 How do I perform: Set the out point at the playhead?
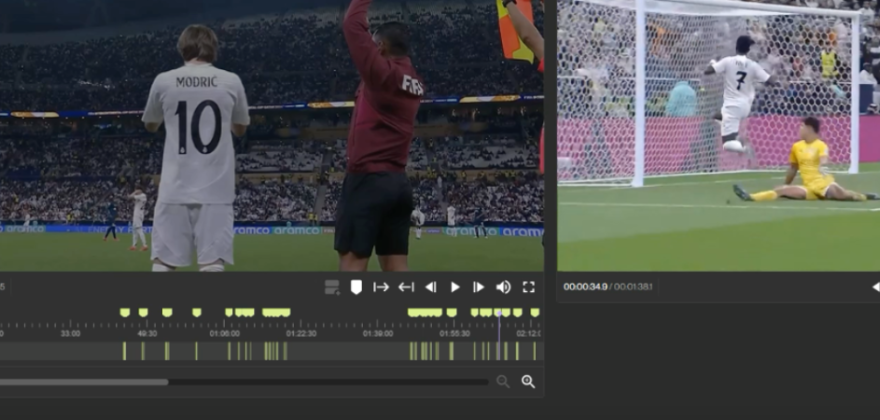[x=406, y=287]
